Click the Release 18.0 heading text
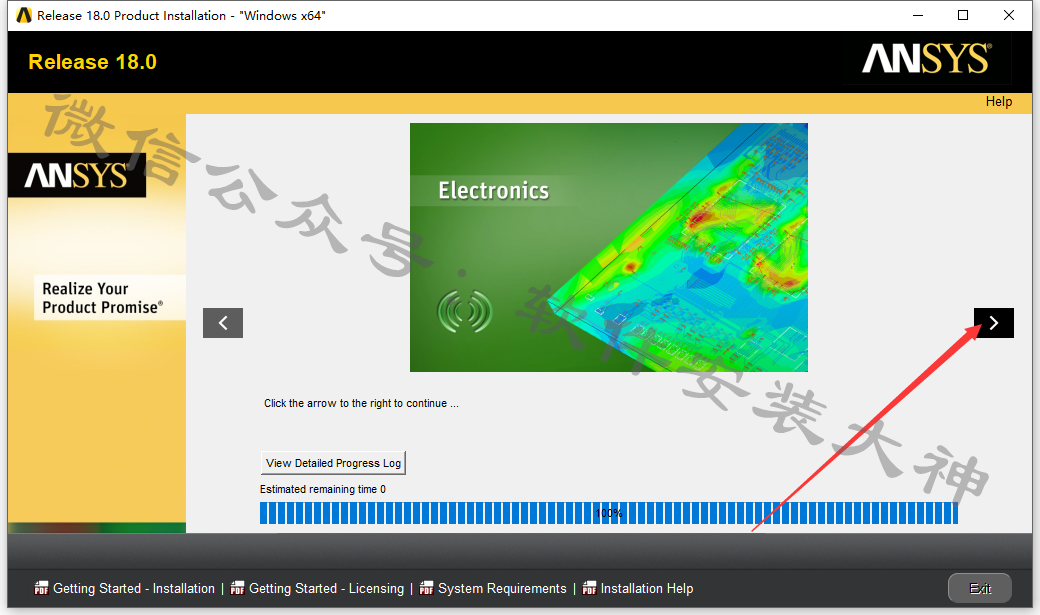The height and width of the screenshot is (615, 1040). coord(93,62)
